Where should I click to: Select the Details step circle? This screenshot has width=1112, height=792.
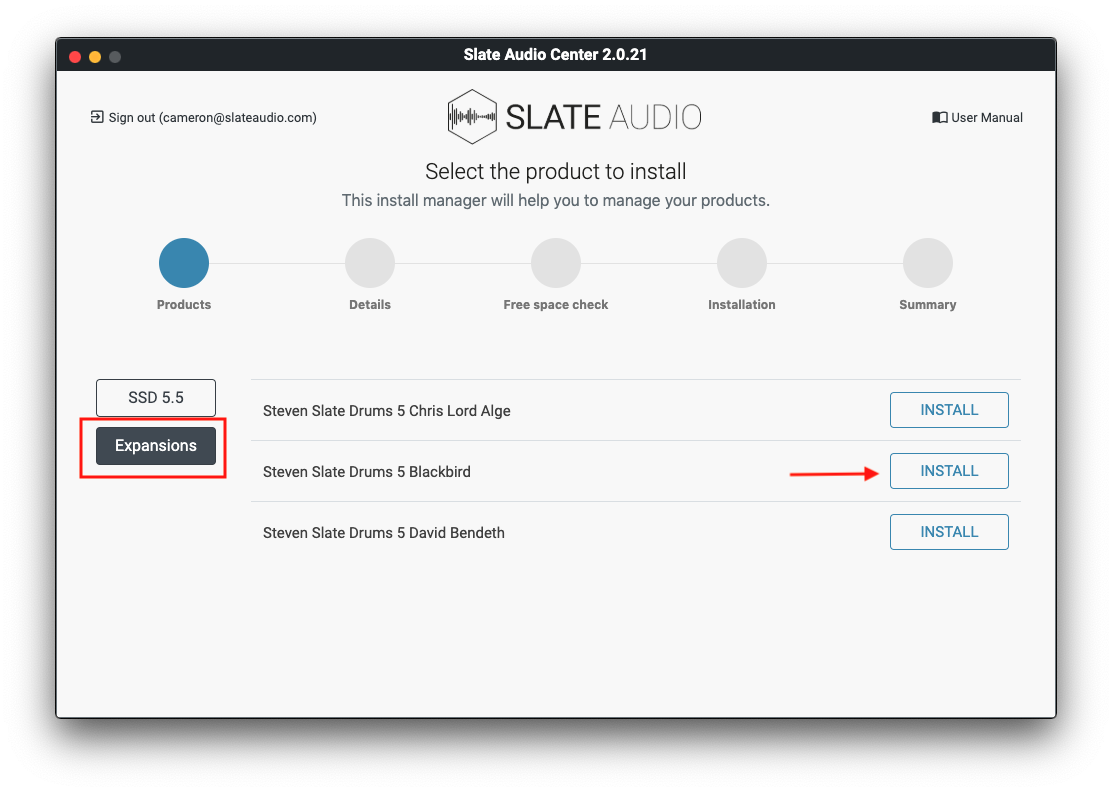pyautogui.click(x=370, y=263)
